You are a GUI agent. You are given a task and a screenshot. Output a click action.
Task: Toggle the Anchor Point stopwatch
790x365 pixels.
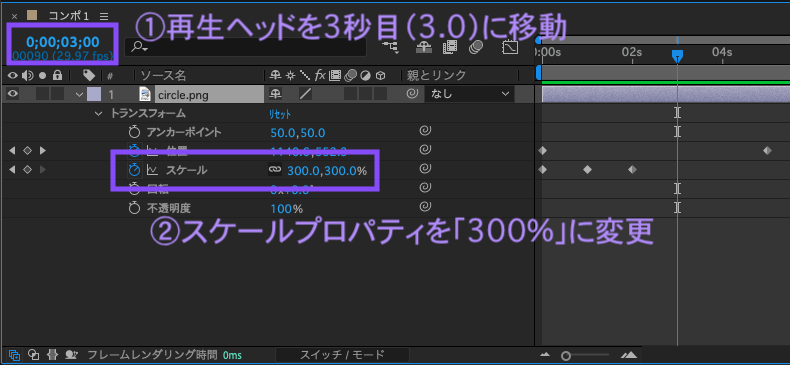(x=134, y=133)
